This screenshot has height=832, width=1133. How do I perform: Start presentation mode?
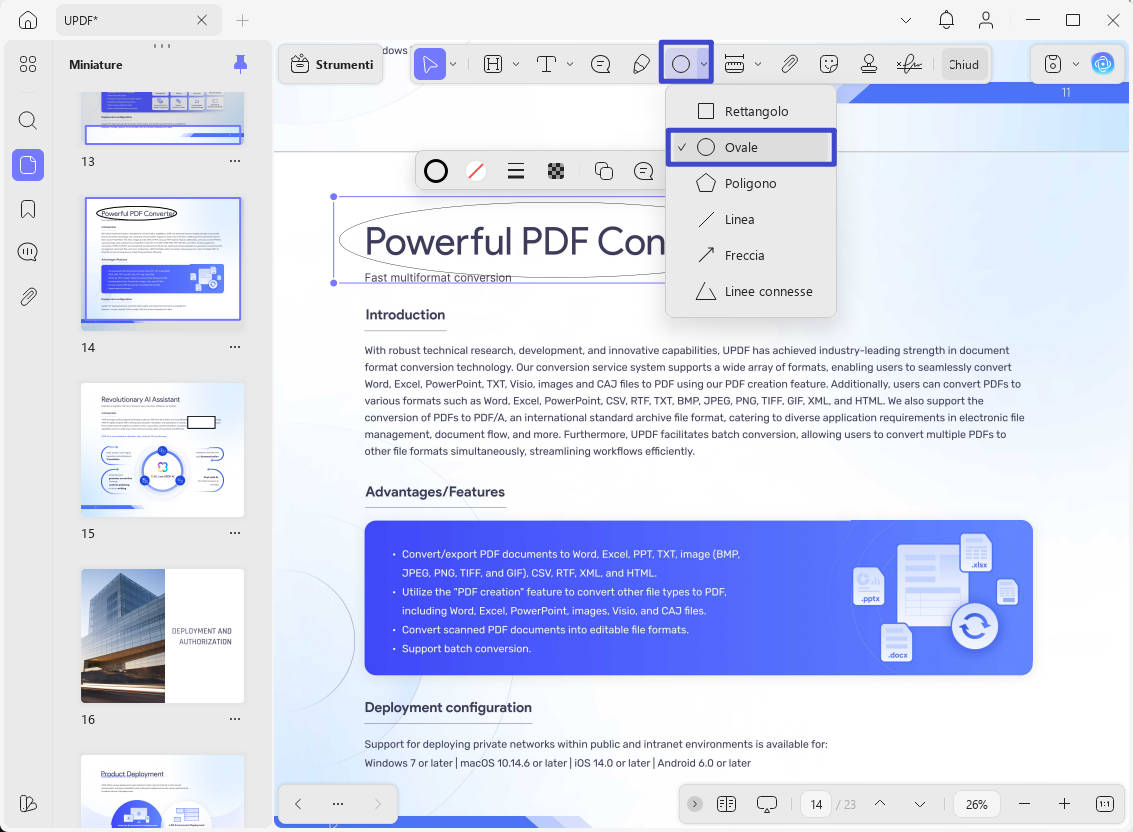click(x=767, y=804)
